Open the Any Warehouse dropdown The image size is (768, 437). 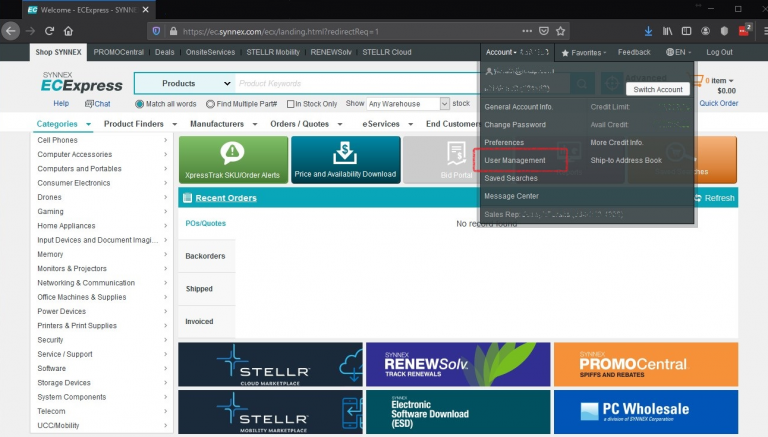(408, 104)
